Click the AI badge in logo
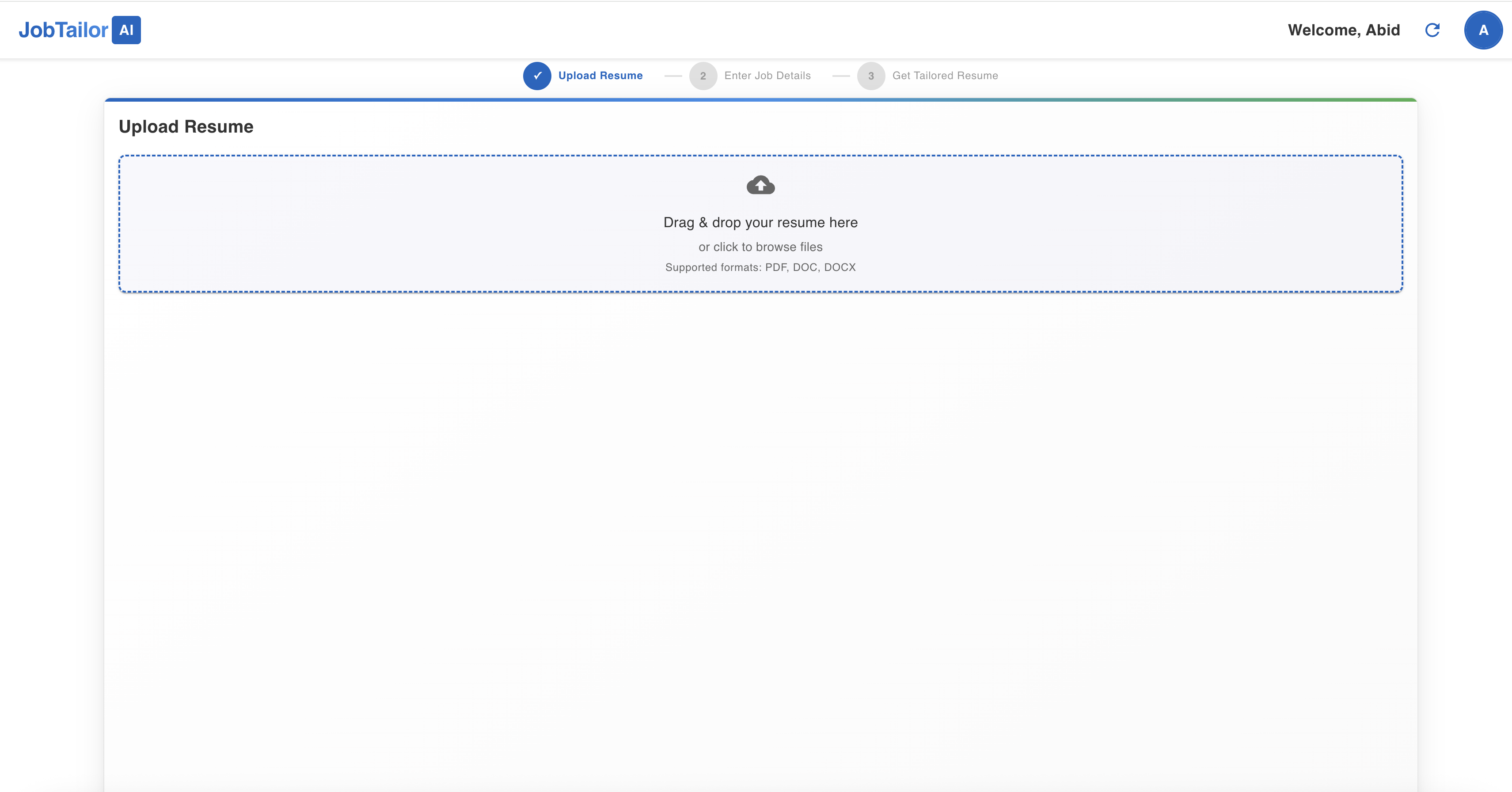 pos(126,30)
